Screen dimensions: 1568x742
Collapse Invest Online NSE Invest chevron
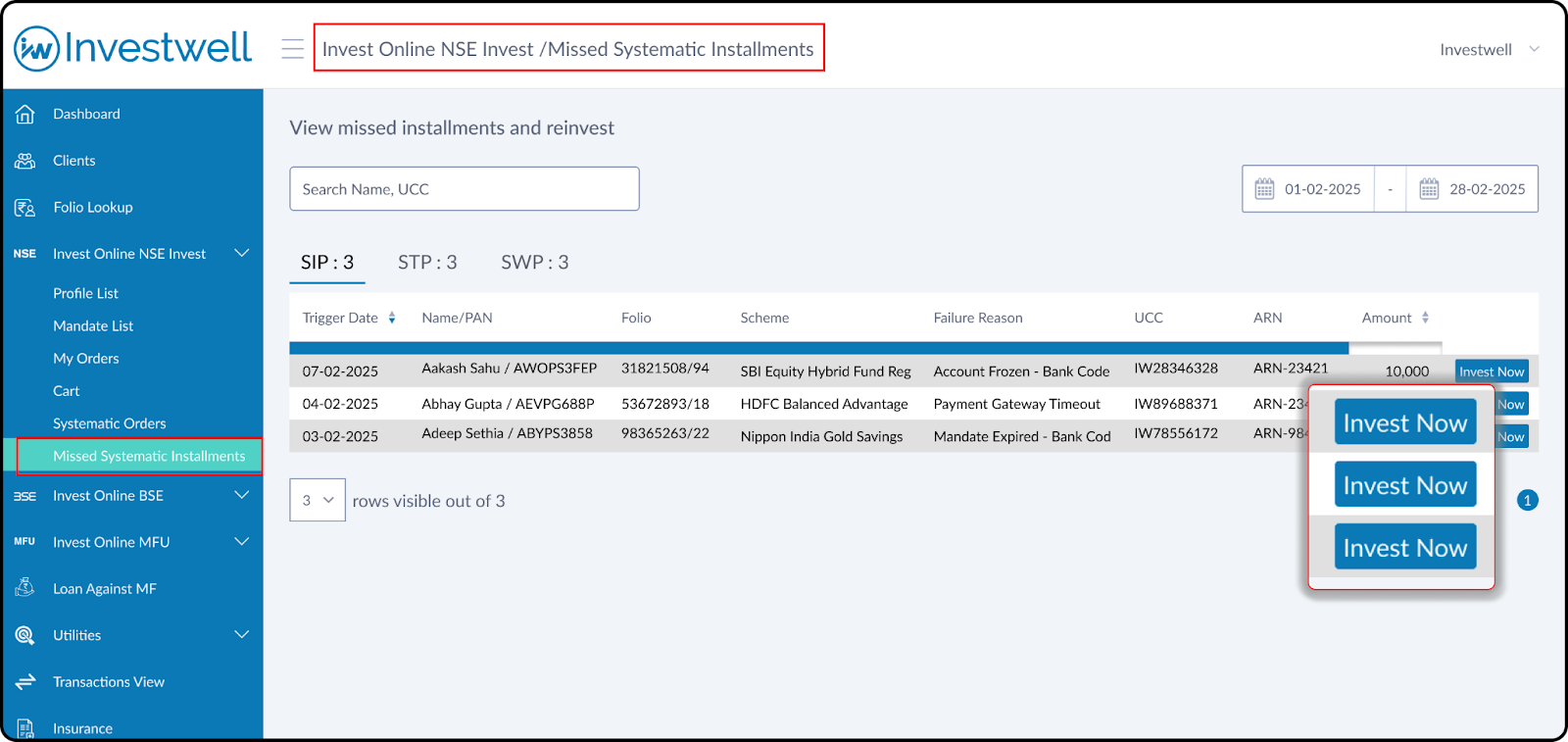coord(241,253)
